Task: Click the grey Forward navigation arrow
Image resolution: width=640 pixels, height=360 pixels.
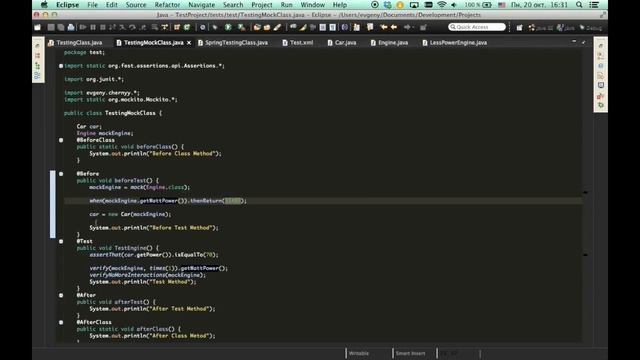Action: pos(407,27)
